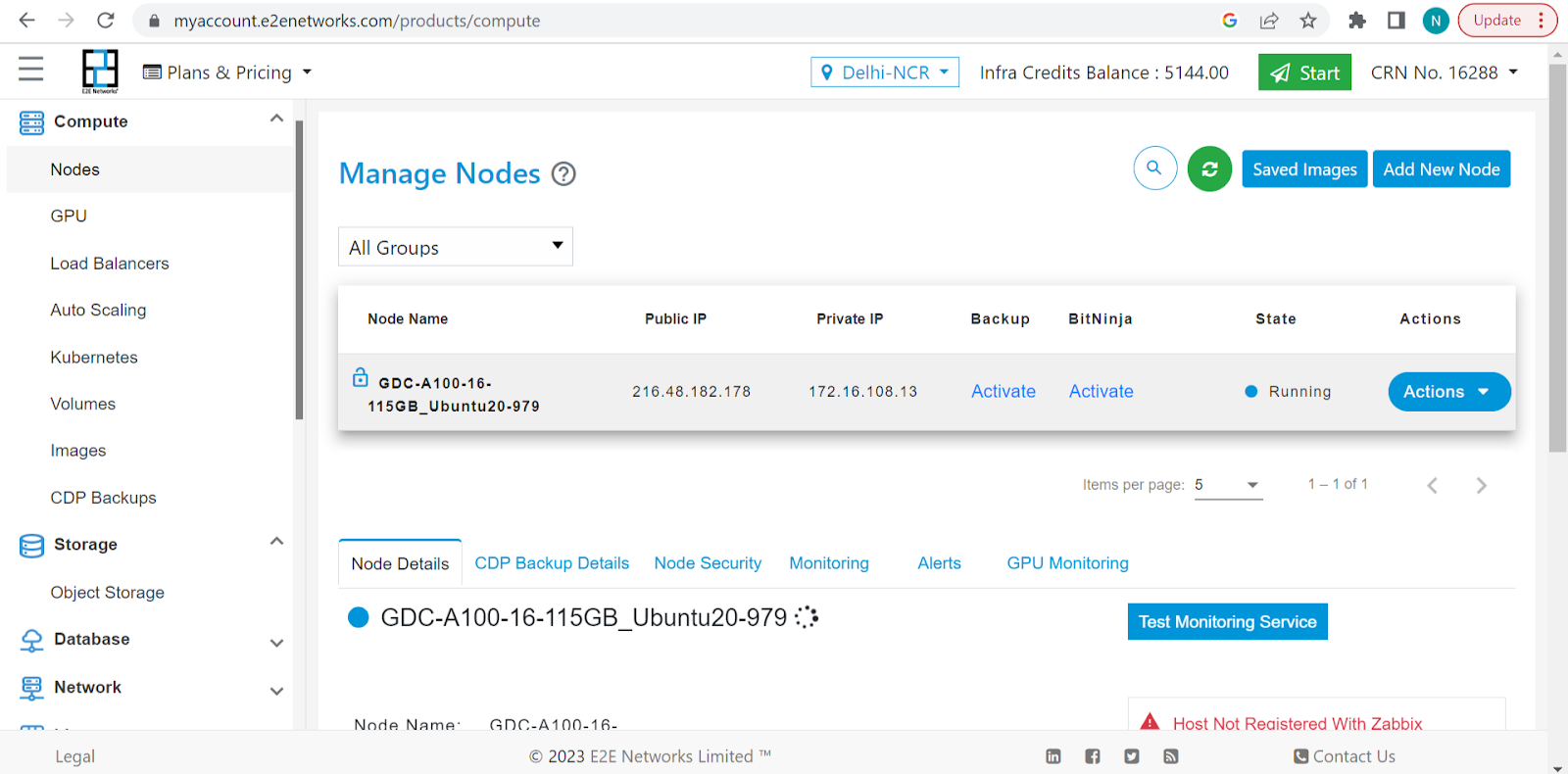Open the LinkedIn icon in footer

pos(1053,756)
